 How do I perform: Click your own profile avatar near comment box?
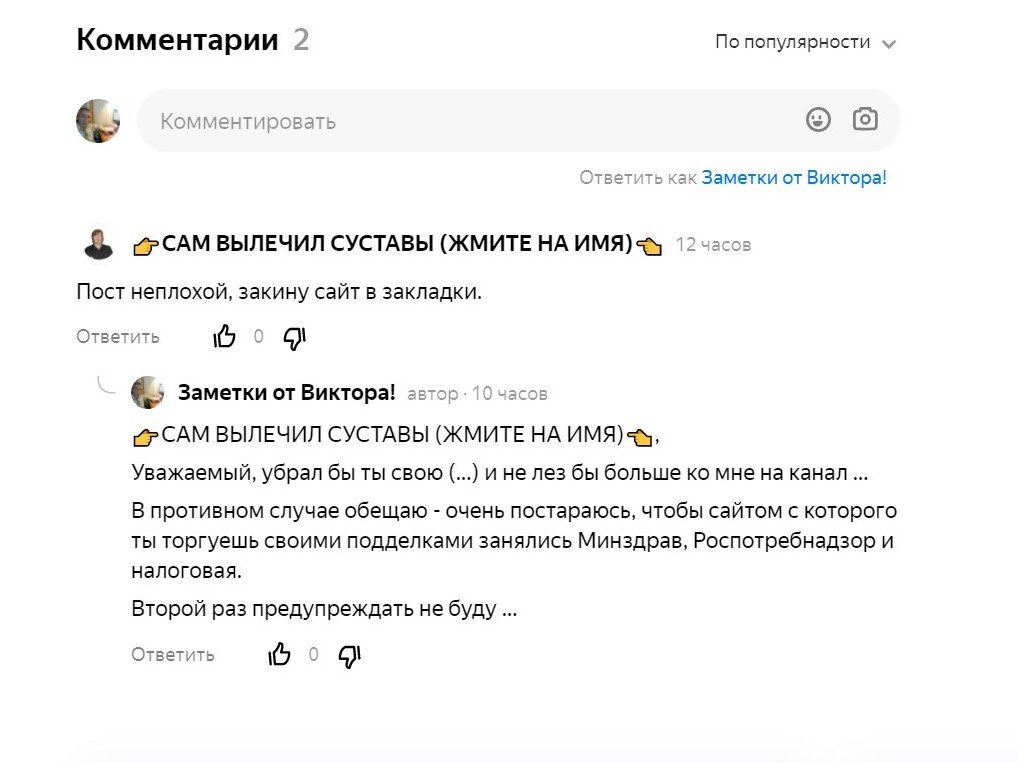(97, 120)
